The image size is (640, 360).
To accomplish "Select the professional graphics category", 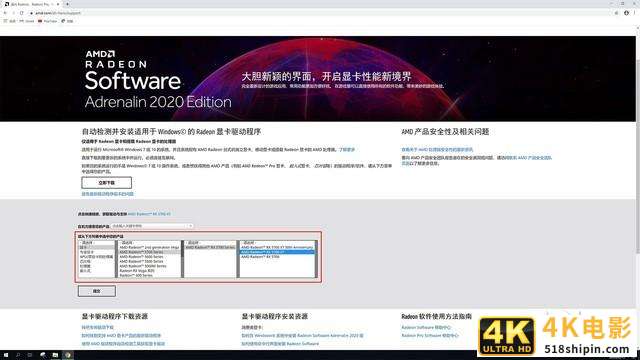I will tap(96, 252).
